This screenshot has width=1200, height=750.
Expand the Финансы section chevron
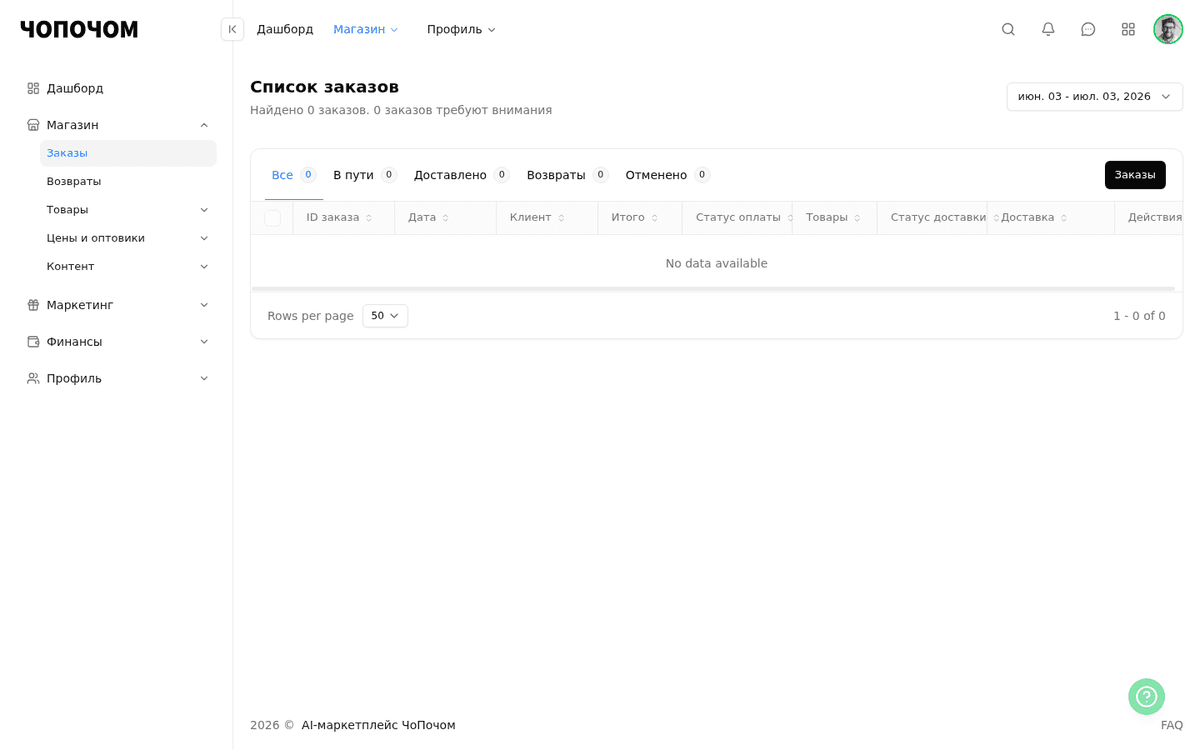pyautogui.click(x=204, y=342)
